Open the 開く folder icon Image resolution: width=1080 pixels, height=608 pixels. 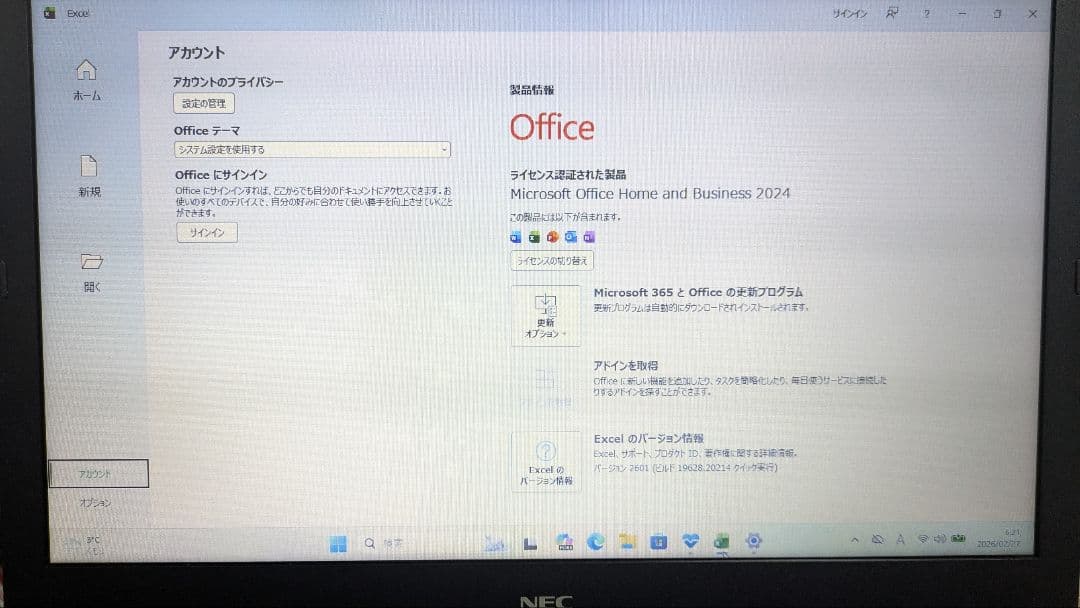[x=91, y=262]
